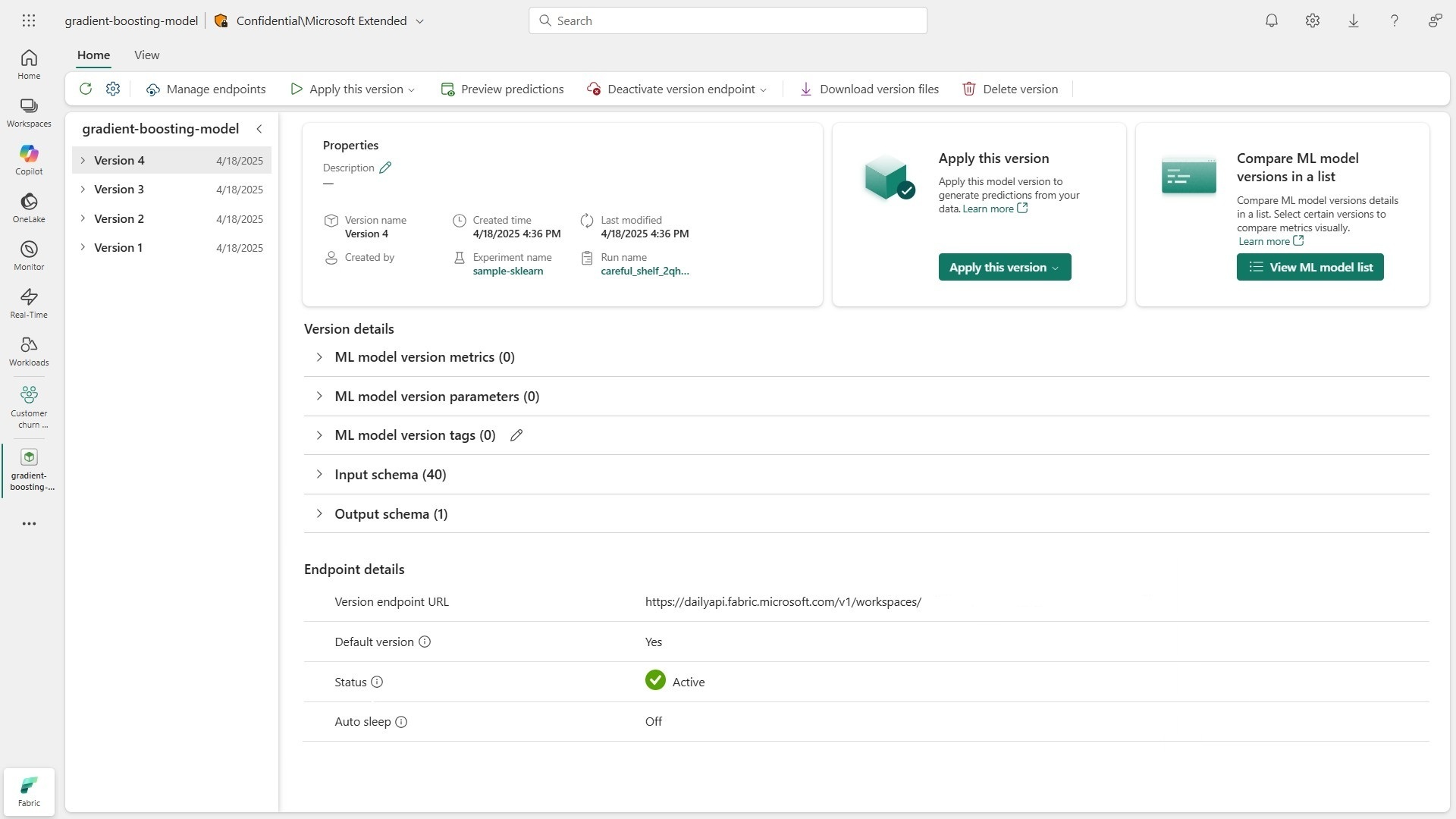The width and height of the screenshot is (1456, 819).
Task: Expand the Input schema section
Action: click(319, 475)
